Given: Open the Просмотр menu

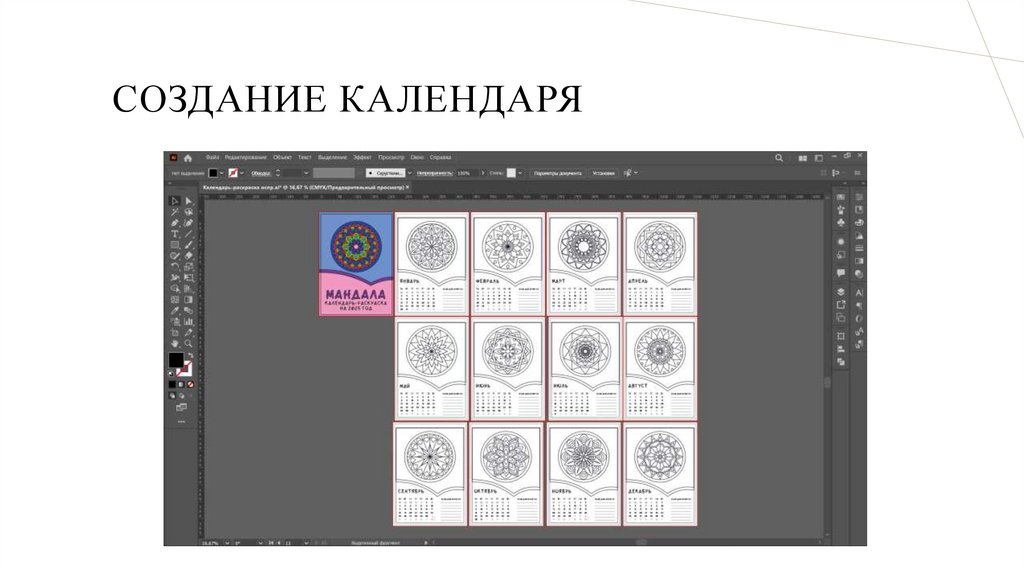Looking at the screenshot, I should 391,157.
